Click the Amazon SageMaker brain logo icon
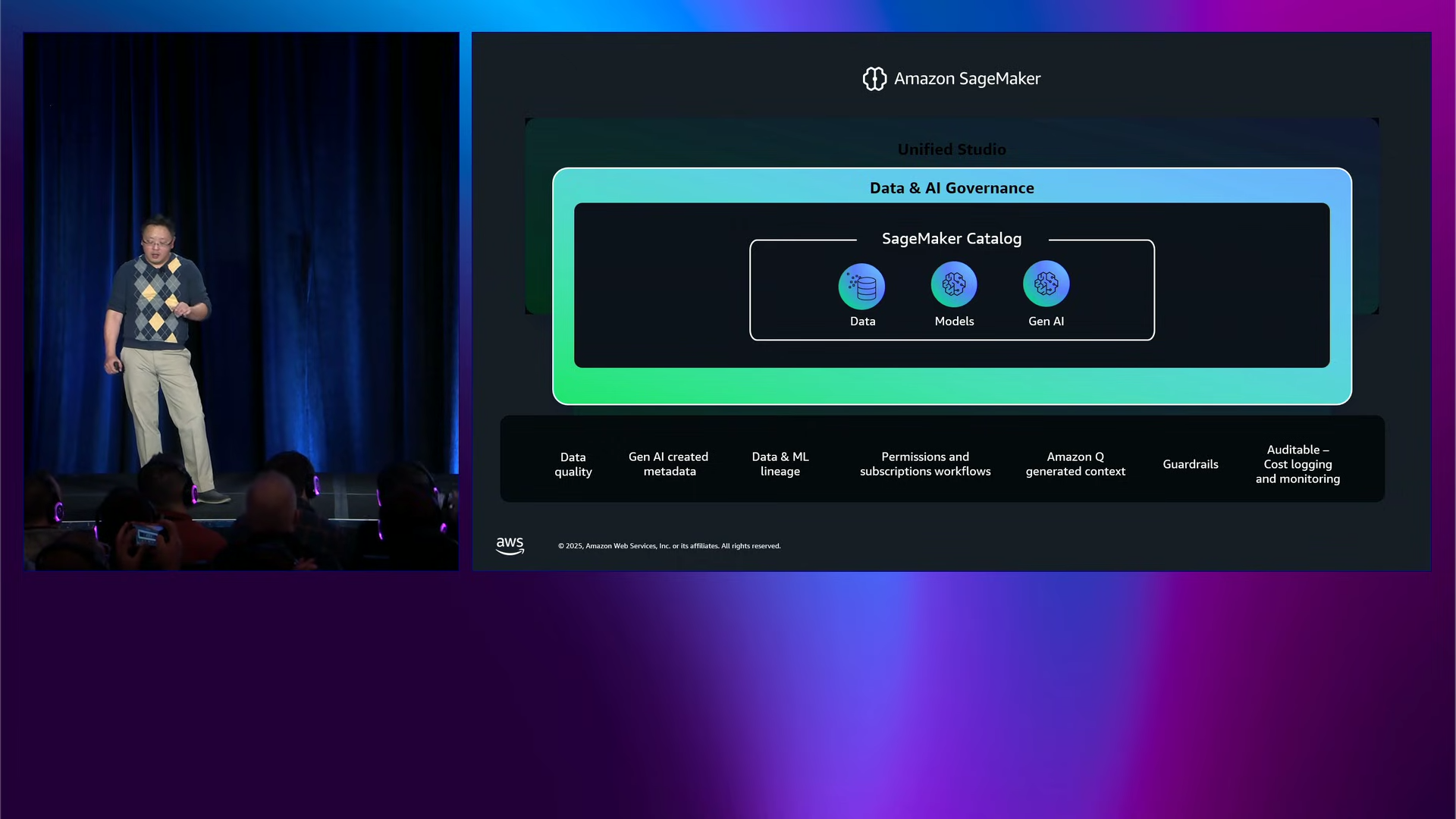1456x819 pixels. [874, 79]
